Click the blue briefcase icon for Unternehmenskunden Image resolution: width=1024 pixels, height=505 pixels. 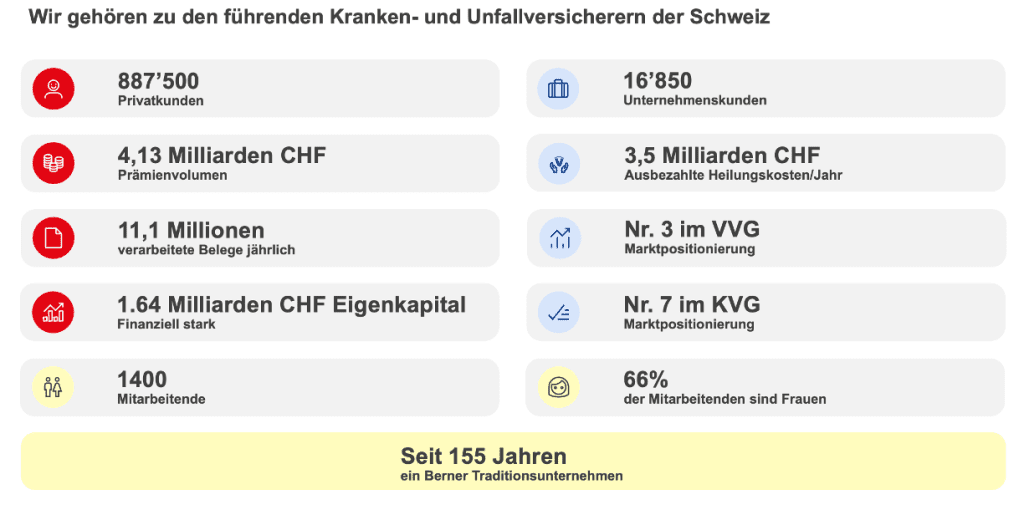pos(558,88)
